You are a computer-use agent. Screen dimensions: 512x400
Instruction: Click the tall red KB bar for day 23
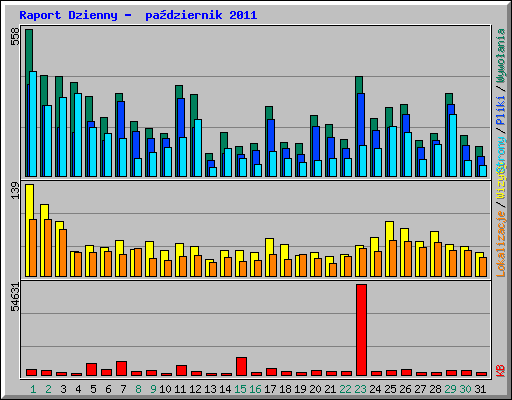coord(361,330)
